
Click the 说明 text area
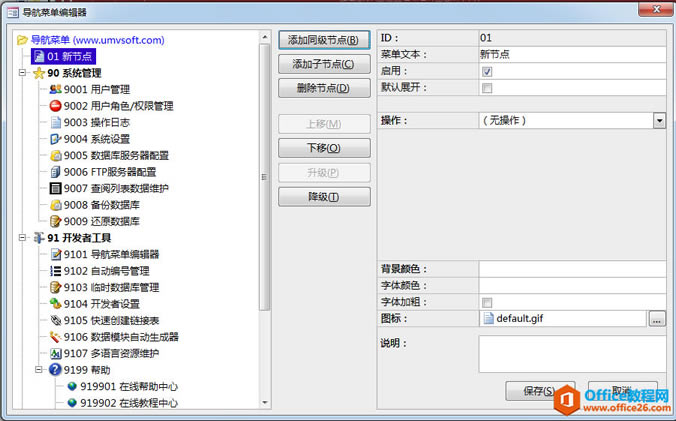[572, 354]
